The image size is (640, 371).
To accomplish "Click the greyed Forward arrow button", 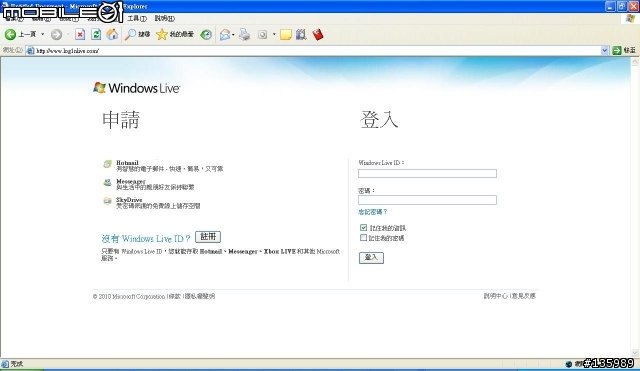I will [56, 35].
